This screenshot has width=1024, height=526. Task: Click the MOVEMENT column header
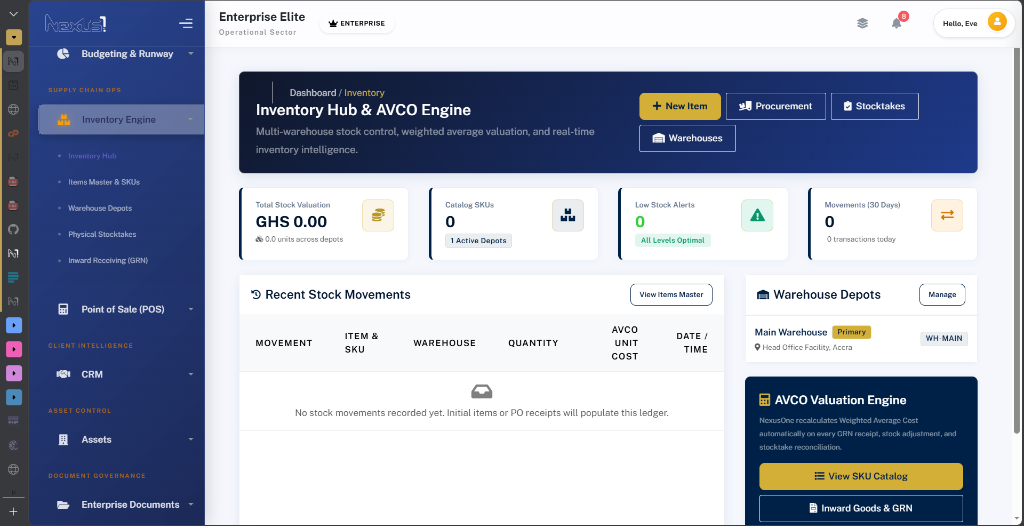coord(284,343)
